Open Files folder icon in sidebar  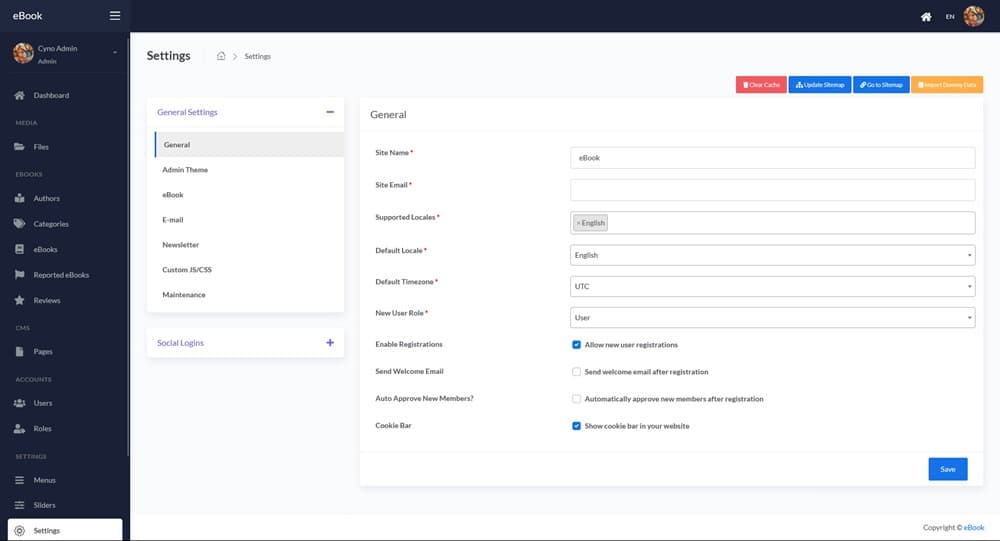pos(19,147)
